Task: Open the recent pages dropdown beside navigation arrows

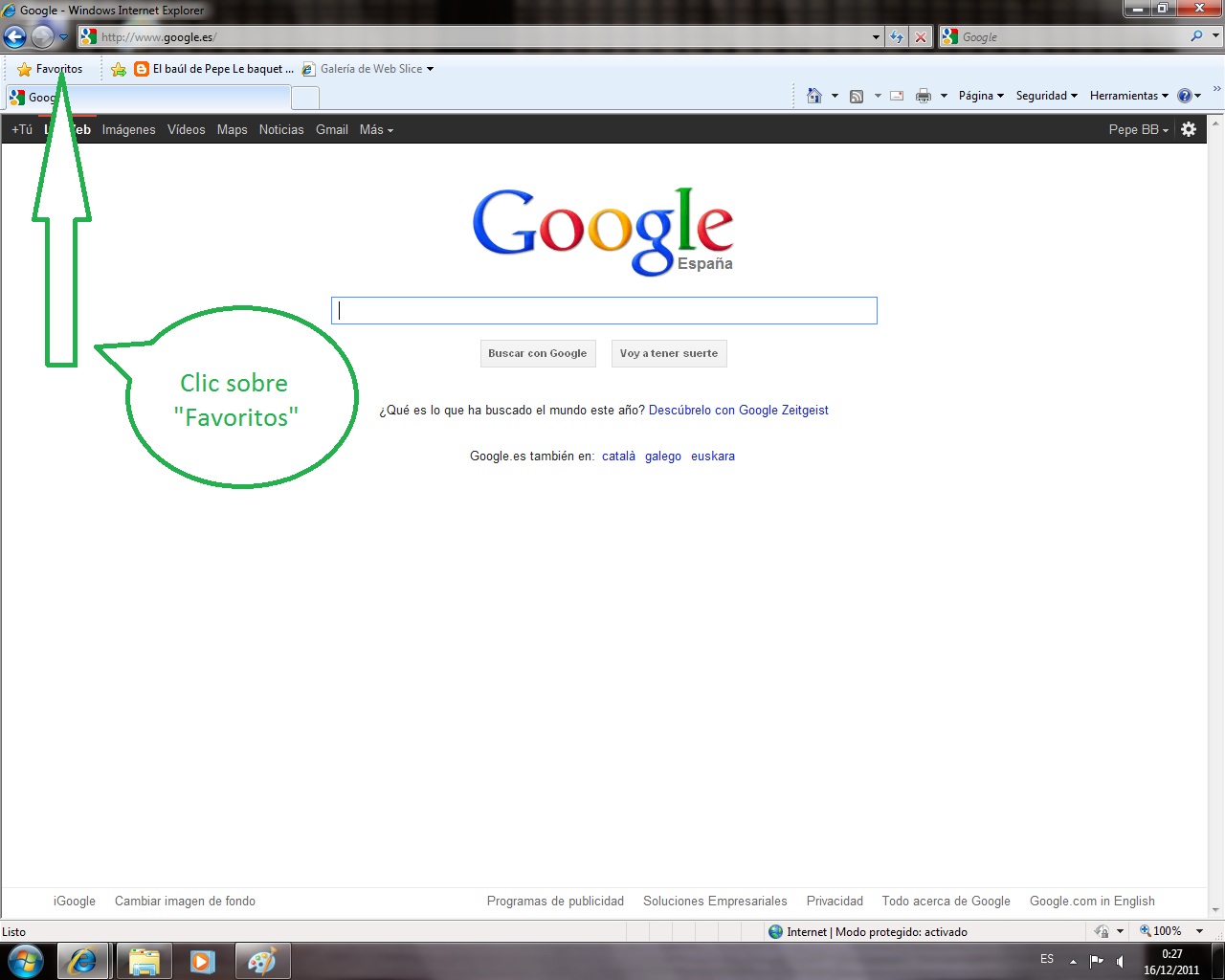Action: pos(63,37)
